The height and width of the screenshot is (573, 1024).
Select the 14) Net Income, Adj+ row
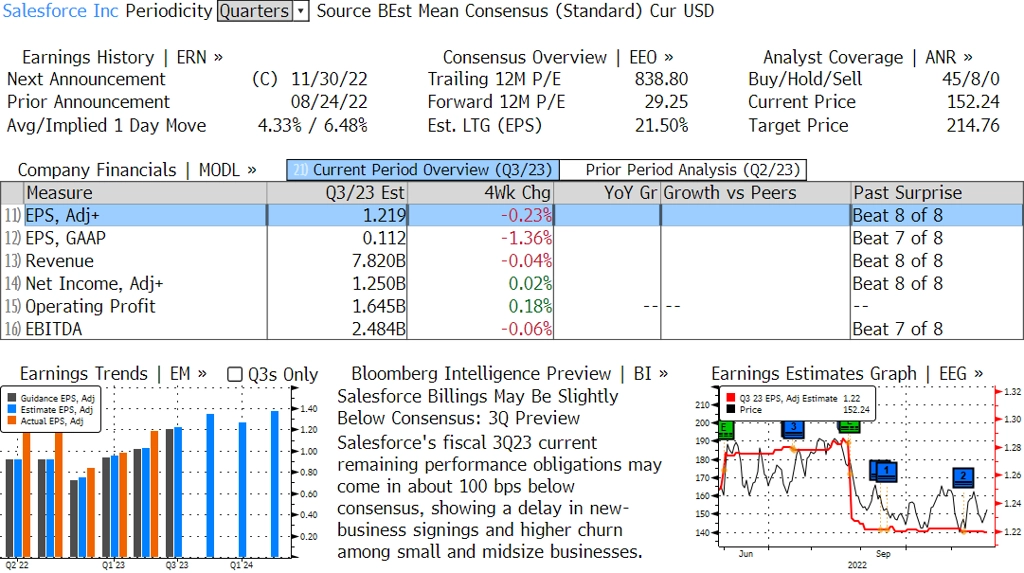(x=512, y=284)
